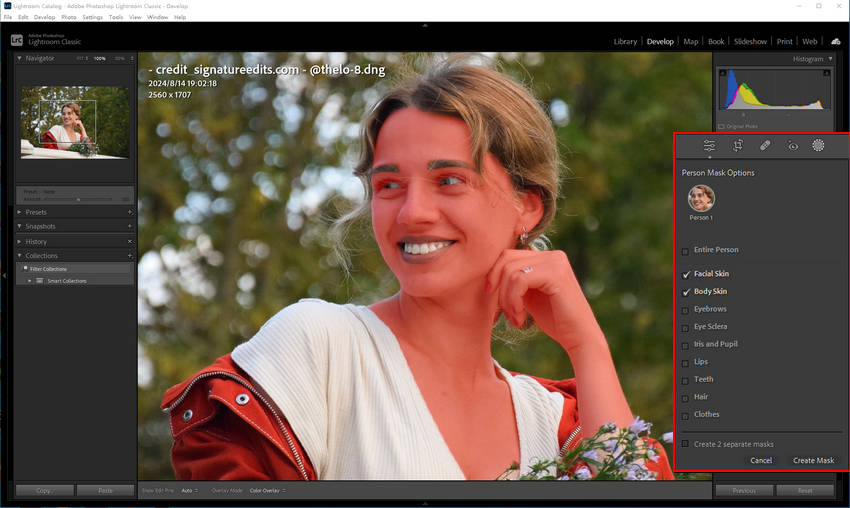Click the Paste settings button
The width and height of the screenshot is (850, 508).
pyautogui.click(x=105, y=490)
